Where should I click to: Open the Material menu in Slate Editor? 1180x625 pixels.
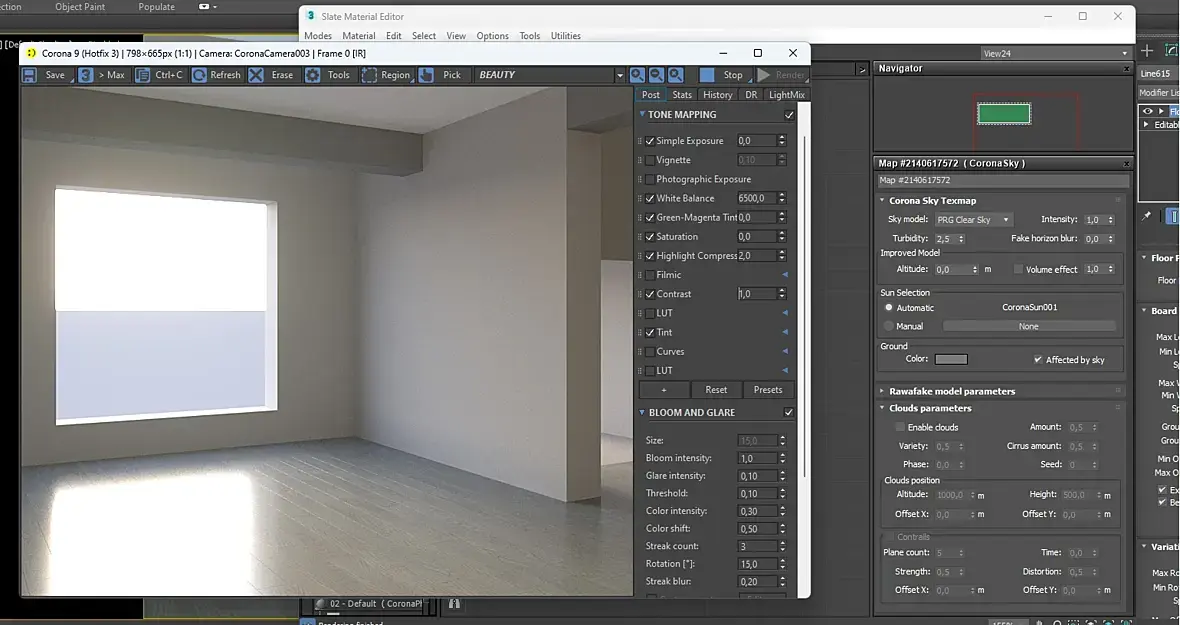click(x=359, y=36)
